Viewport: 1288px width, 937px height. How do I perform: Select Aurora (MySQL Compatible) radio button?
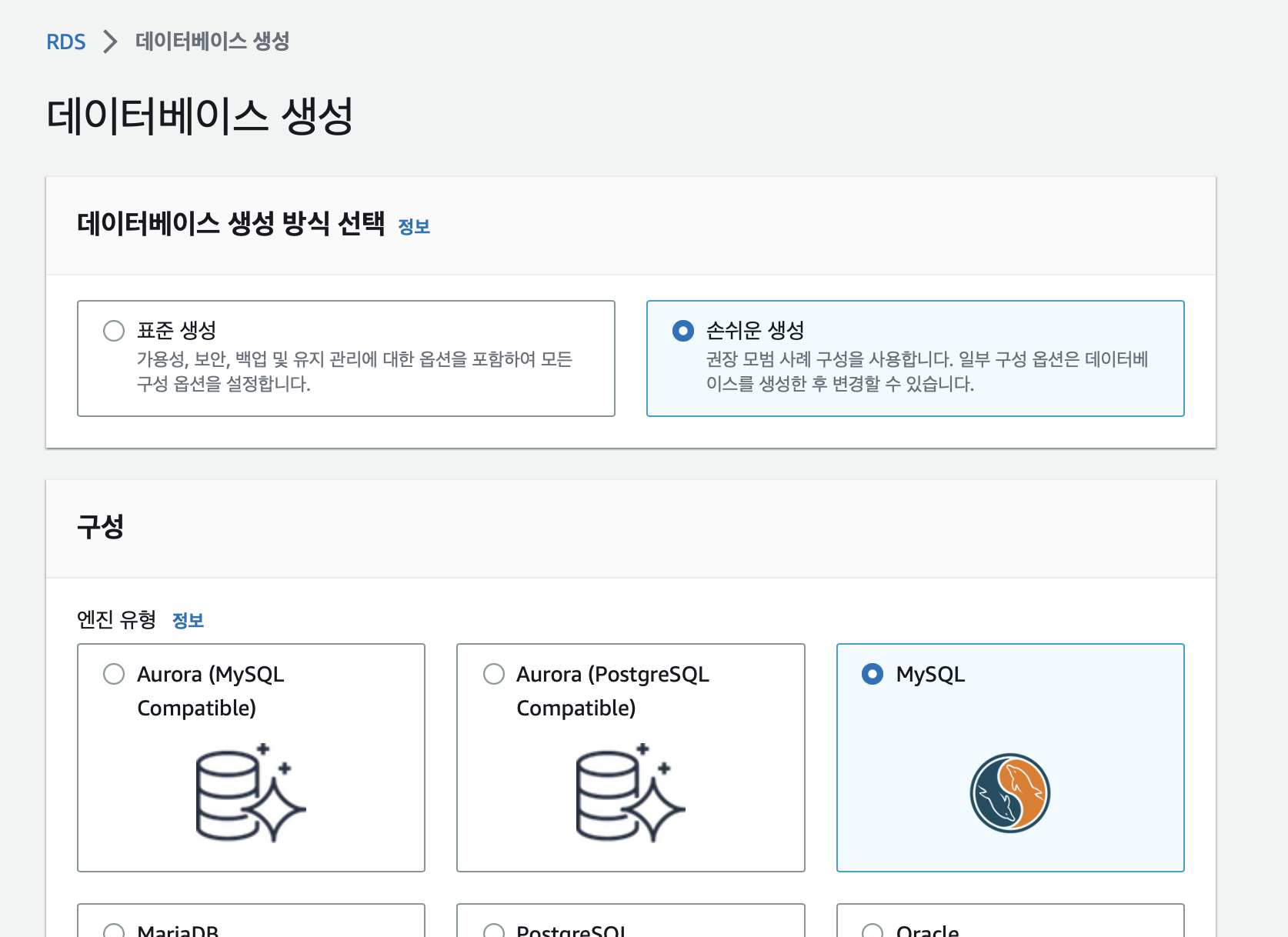[x=114, y=674]
